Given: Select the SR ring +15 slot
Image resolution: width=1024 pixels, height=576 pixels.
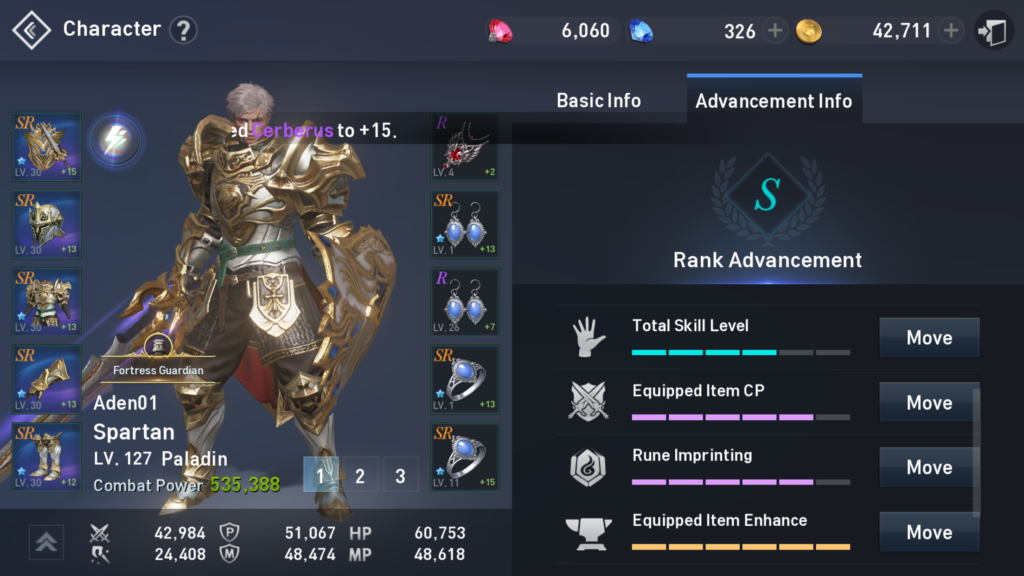Looking at the screenshot, I should click(465, 456).
